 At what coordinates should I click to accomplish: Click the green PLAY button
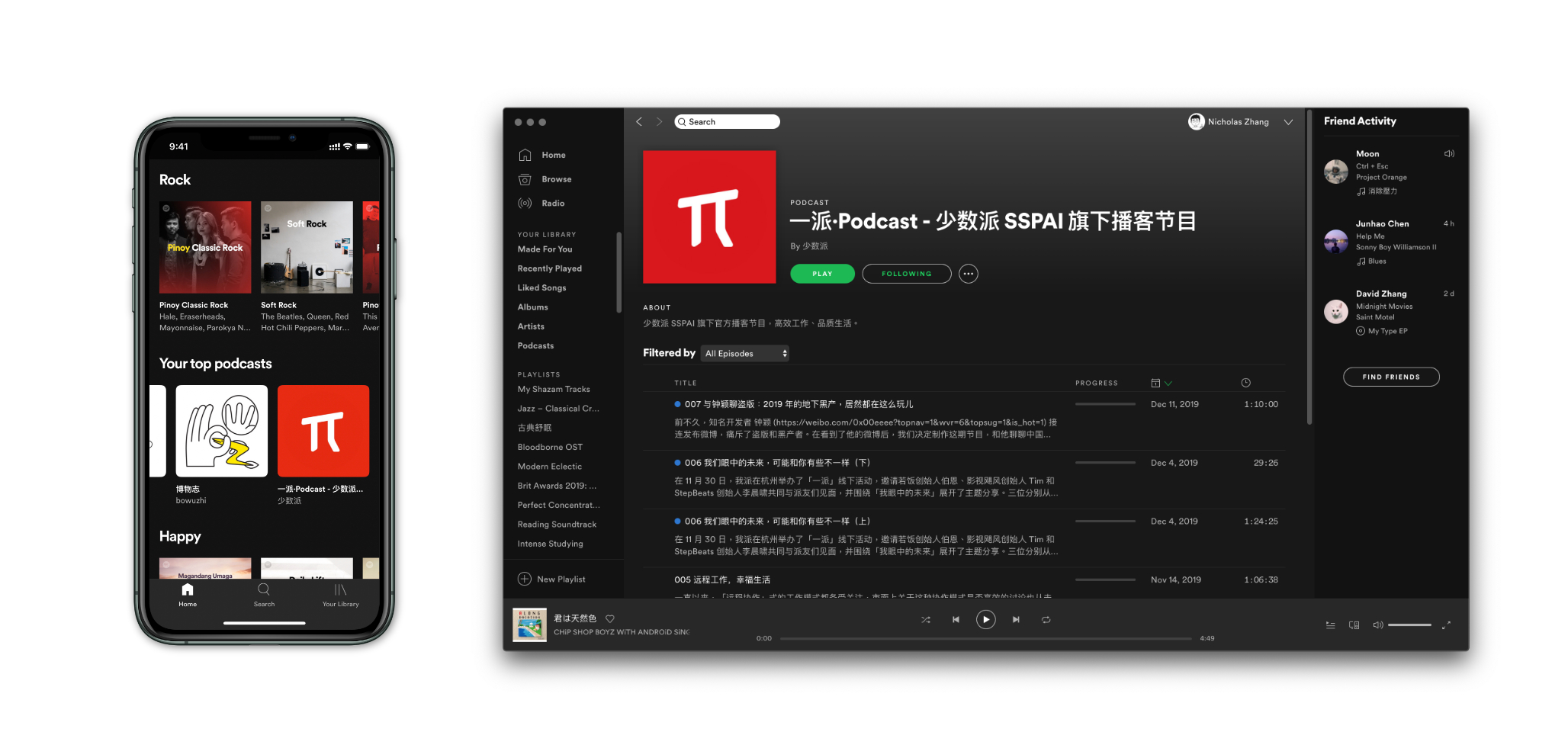822,274
